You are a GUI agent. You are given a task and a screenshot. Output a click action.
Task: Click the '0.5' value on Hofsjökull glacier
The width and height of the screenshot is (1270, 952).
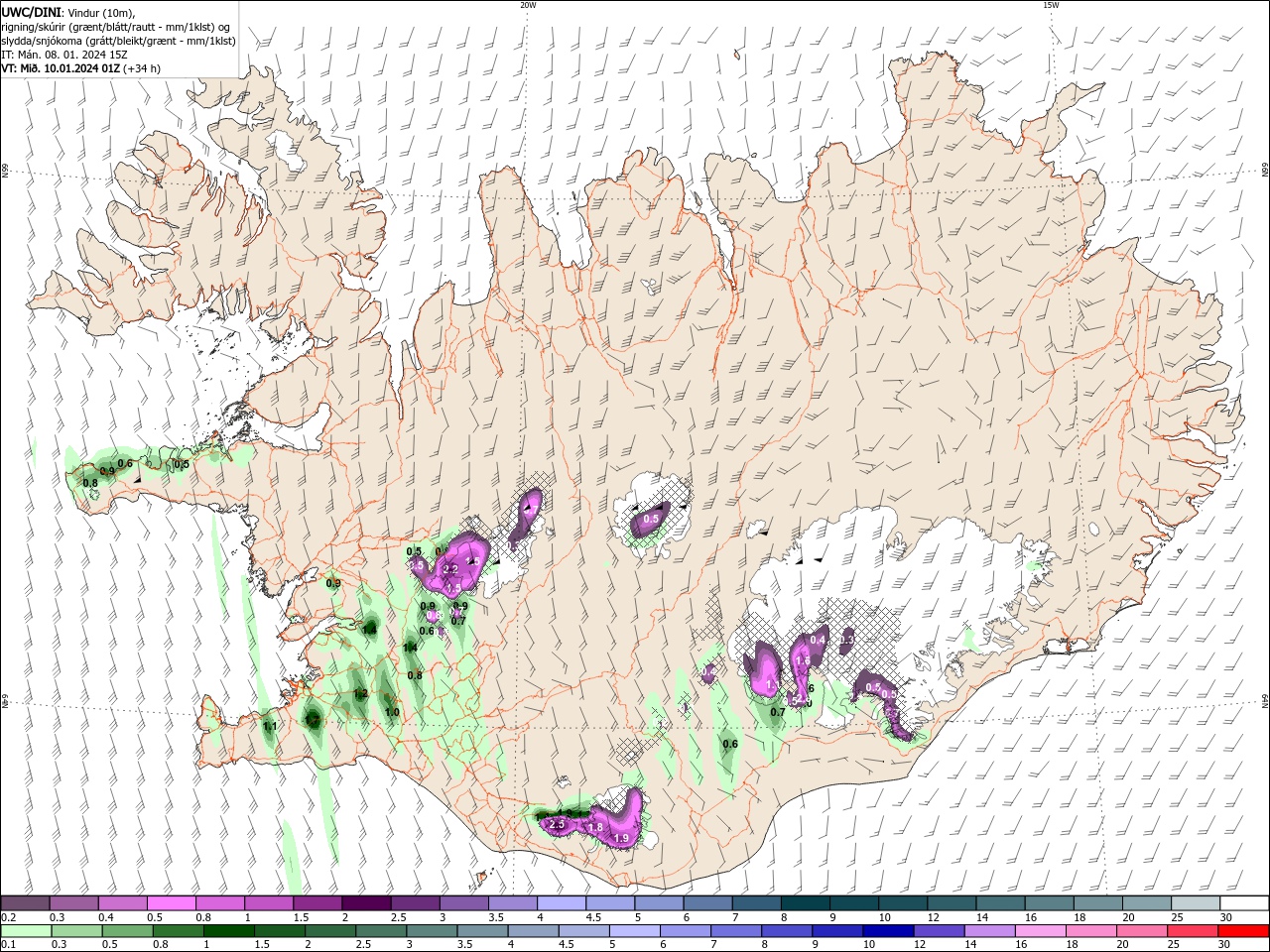(652, 519)
